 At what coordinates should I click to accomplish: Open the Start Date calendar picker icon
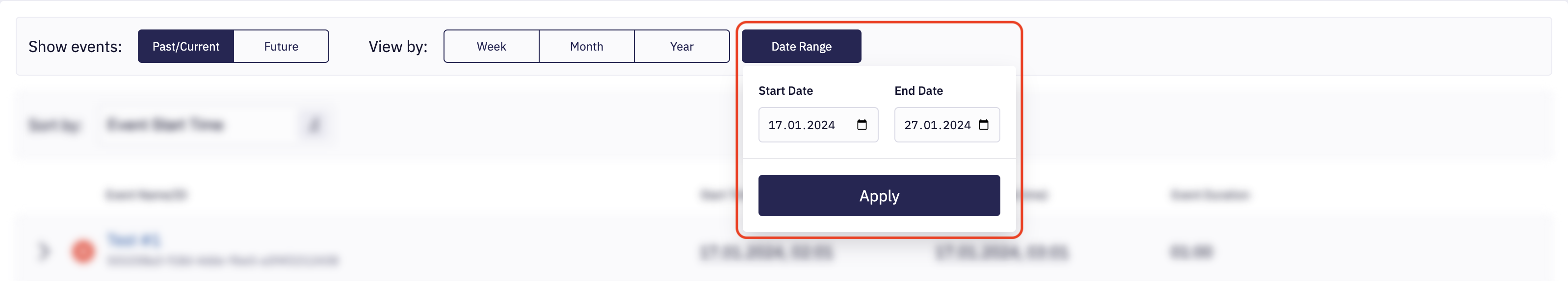862,125
